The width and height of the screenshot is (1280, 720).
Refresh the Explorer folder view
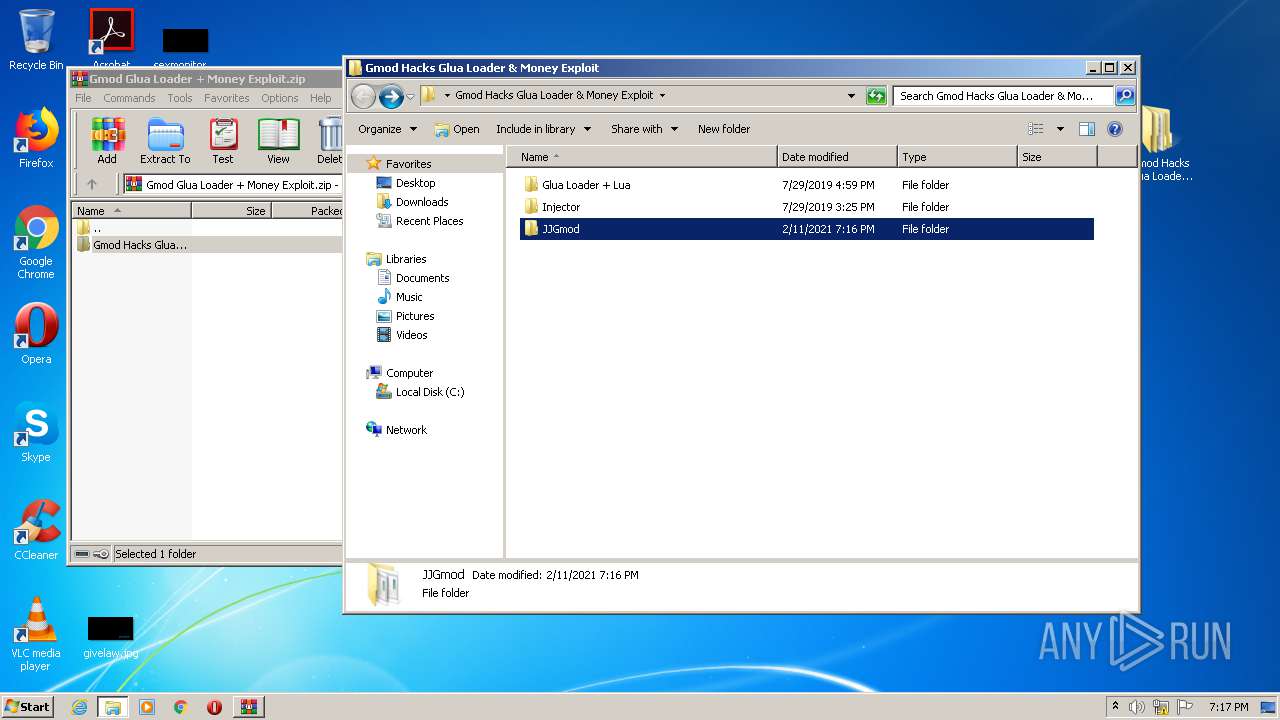pyautogui.click(x=876, y=96)
